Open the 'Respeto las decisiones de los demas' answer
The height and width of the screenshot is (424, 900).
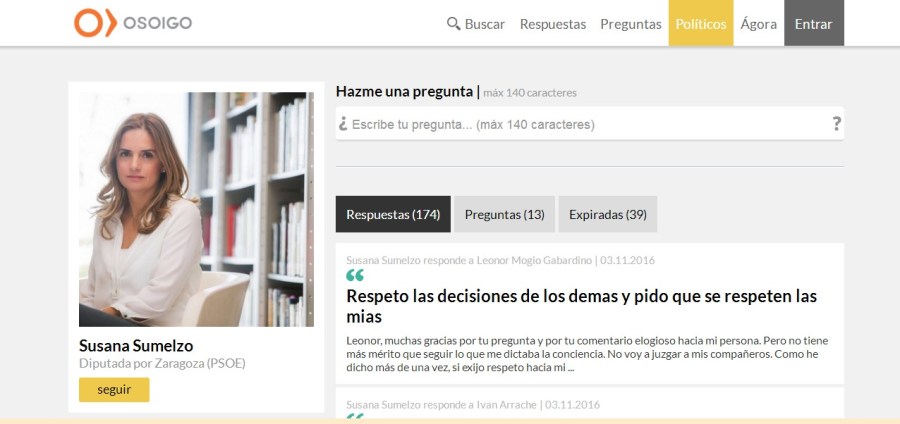coord(581,306)
